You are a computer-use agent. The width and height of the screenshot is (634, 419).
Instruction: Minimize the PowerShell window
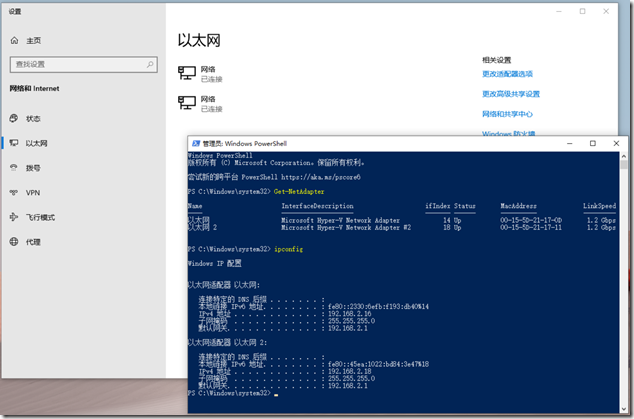[x=570, y=144]
